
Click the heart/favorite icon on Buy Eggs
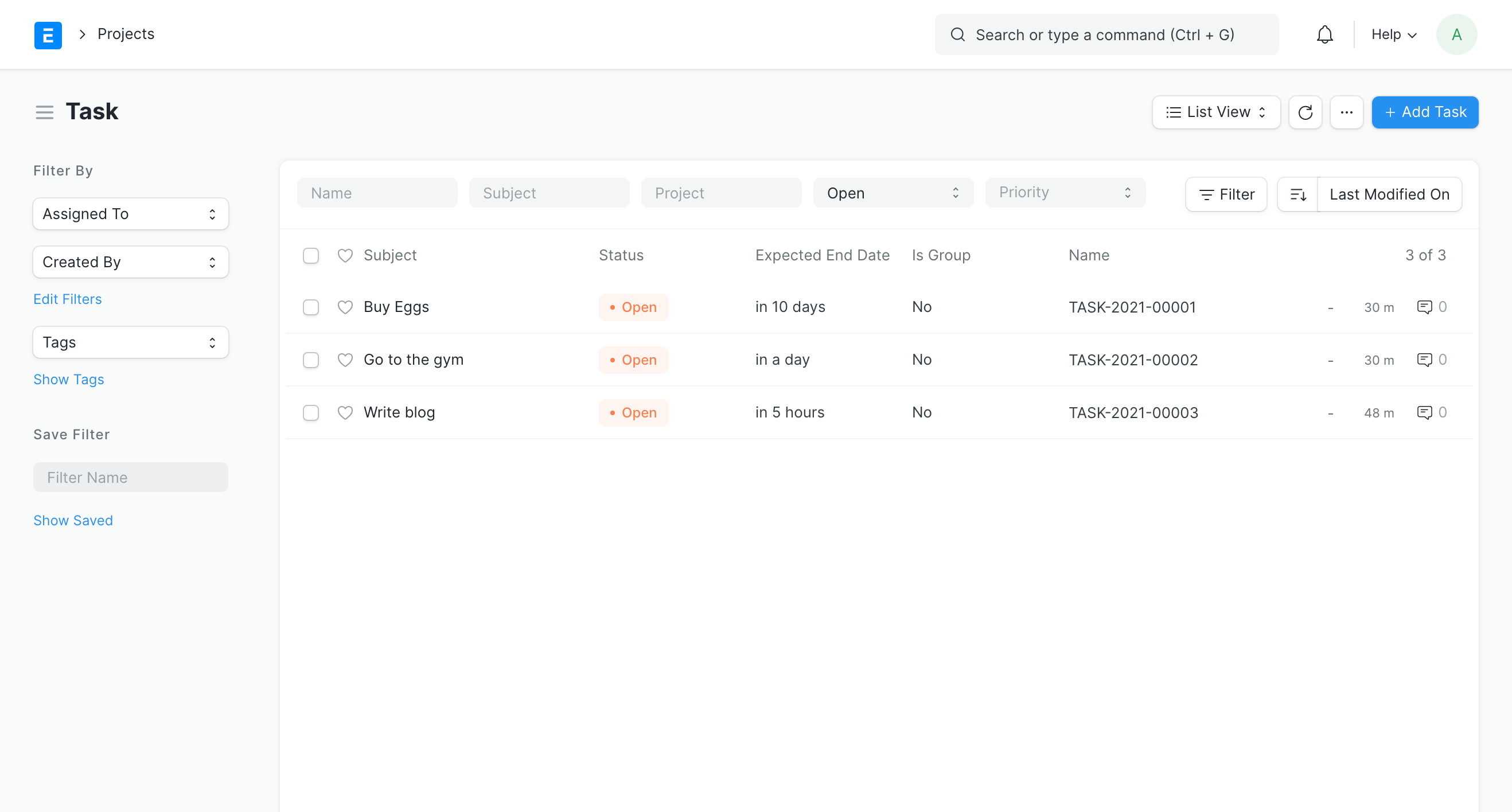coord(345,307)
